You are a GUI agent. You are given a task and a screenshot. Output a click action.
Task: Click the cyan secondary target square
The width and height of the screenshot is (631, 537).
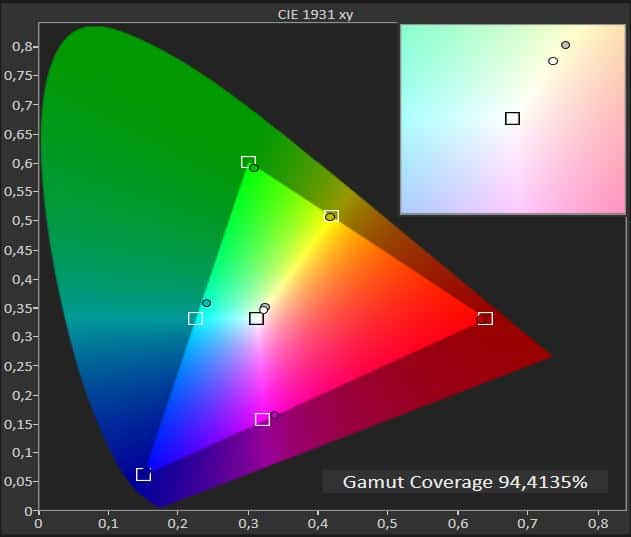[x=195, y=318]
